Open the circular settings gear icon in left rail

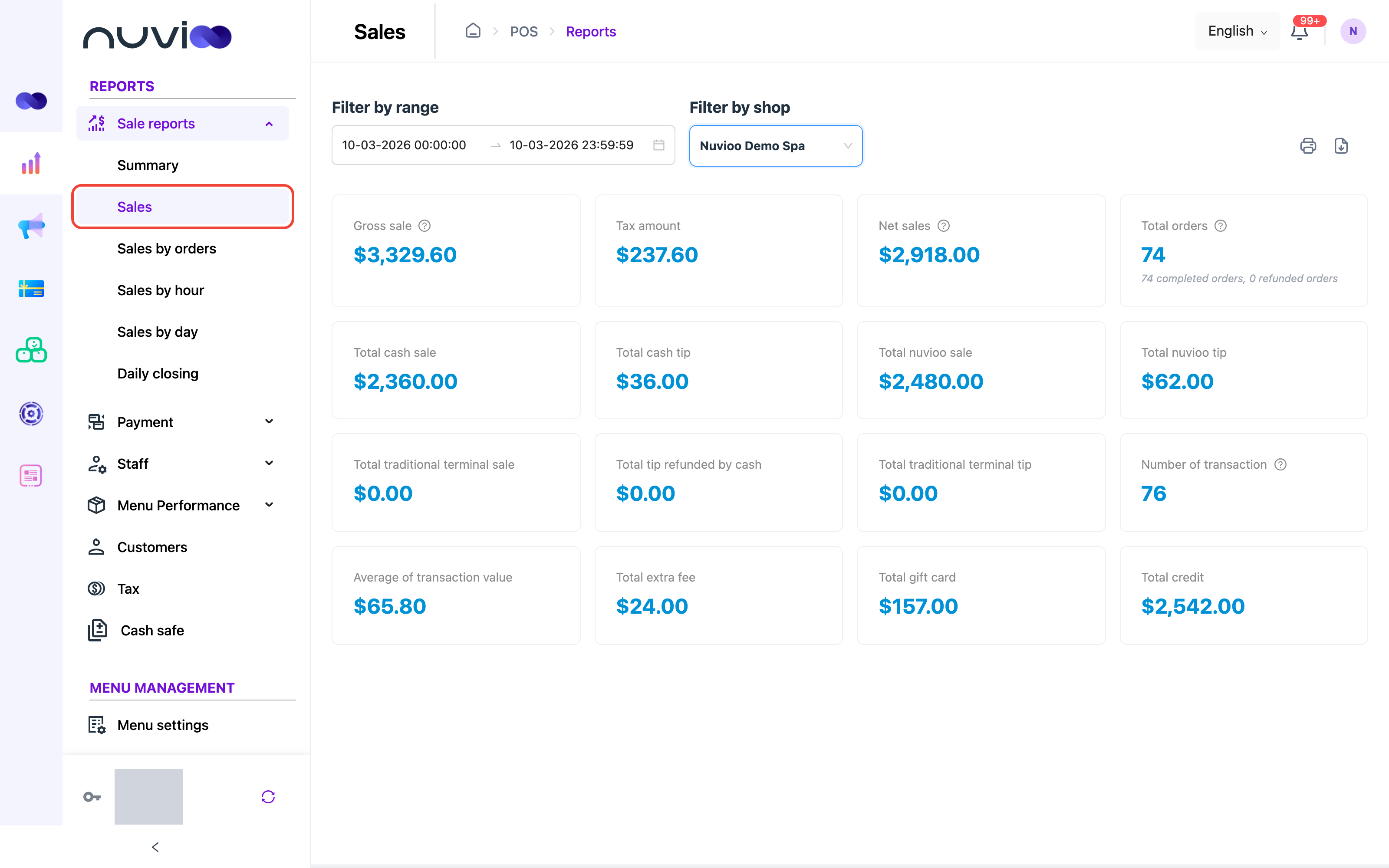click(31, 413)
